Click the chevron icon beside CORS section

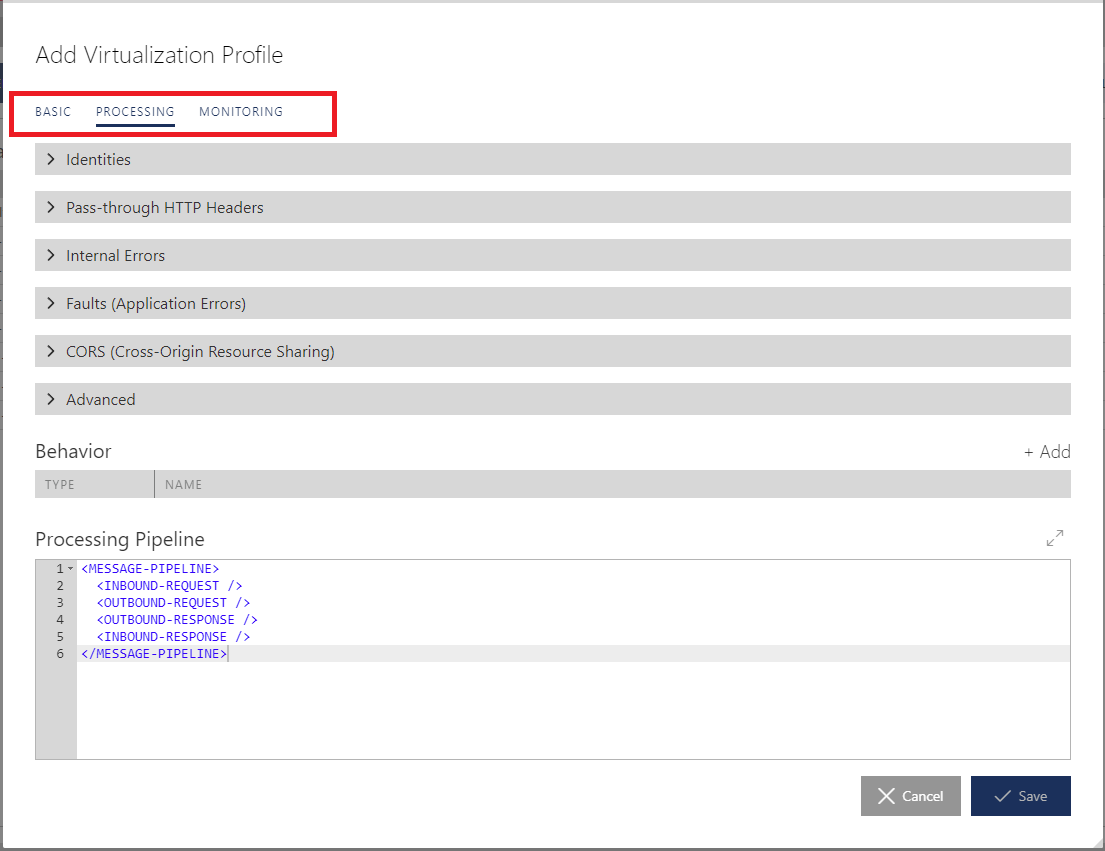(51, 351)
